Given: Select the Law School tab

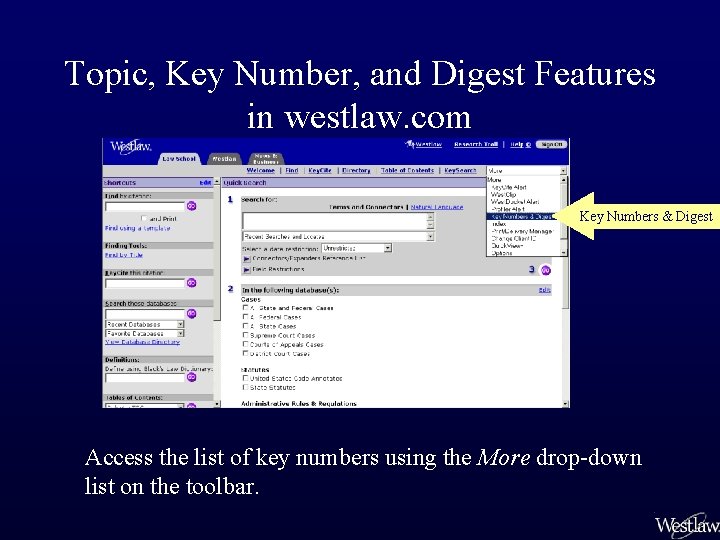Looking at the screenshot, I should 179,158.
